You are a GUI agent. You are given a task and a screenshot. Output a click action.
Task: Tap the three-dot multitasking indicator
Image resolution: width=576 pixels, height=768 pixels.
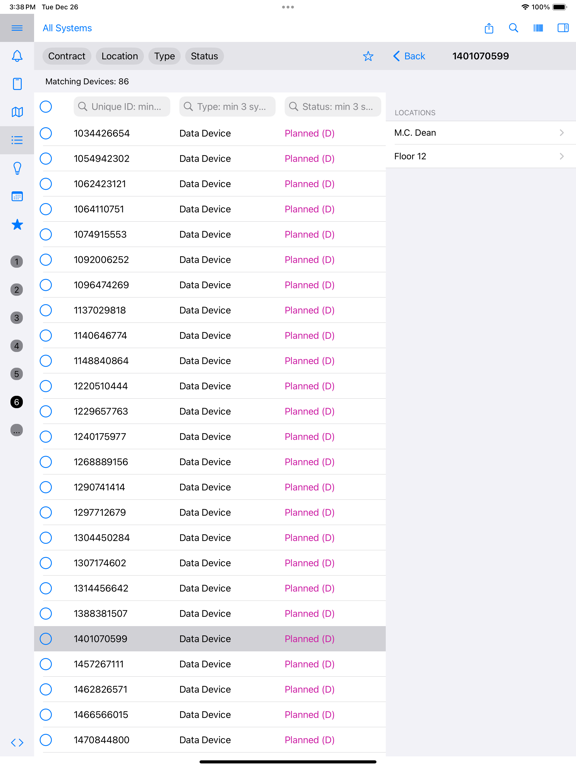[288, 7]
